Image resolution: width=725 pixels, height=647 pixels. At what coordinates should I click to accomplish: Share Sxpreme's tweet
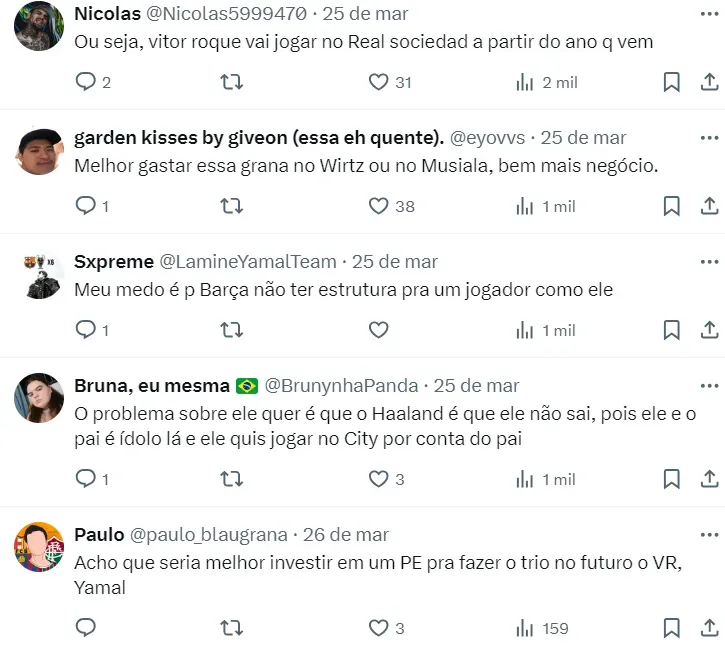point(709,330)
